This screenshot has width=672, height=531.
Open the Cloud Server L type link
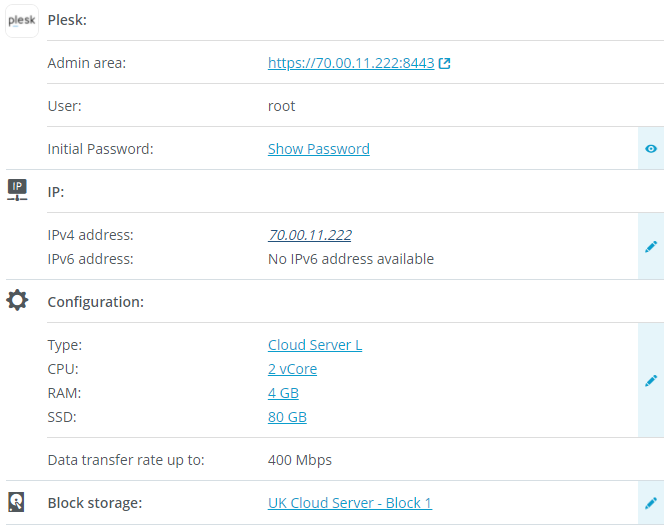click(x=314, y=345)
